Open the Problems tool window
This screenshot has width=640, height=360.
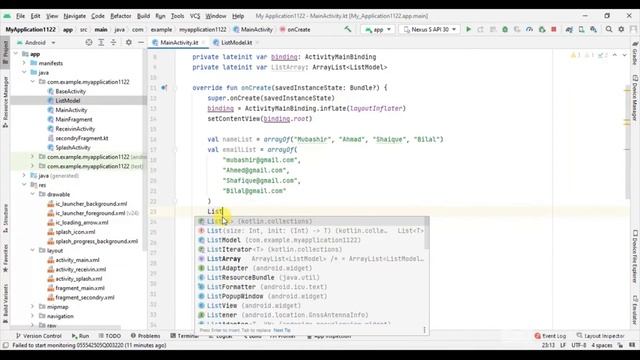[x=146, y=336]
